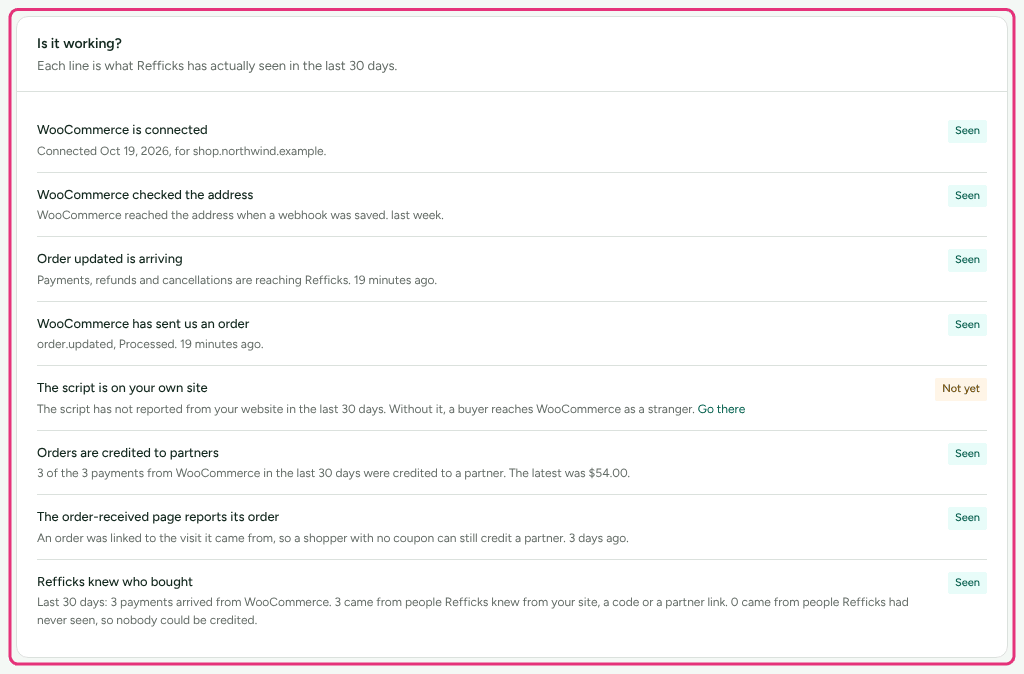Click 'Refficks knew who bought' title
Viewport: 1024px width, 674px height.
point(115,582)
